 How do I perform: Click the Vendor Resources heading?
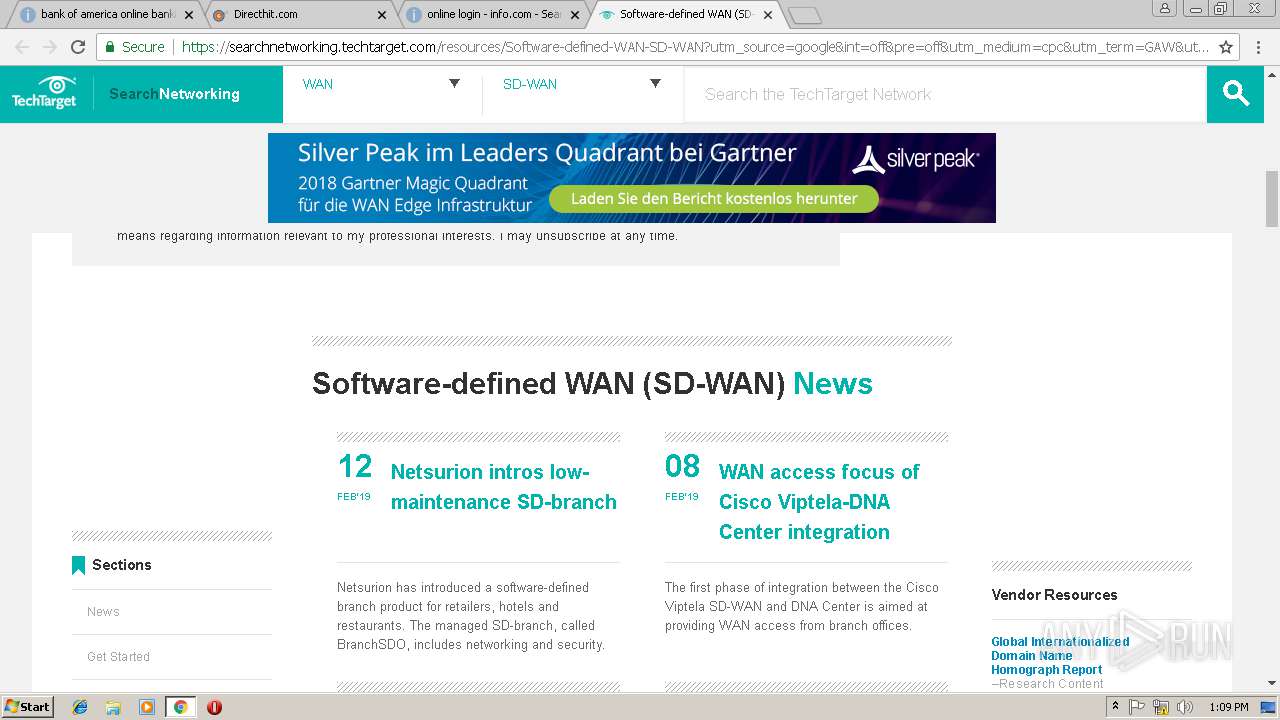(x=1054, y=595)
